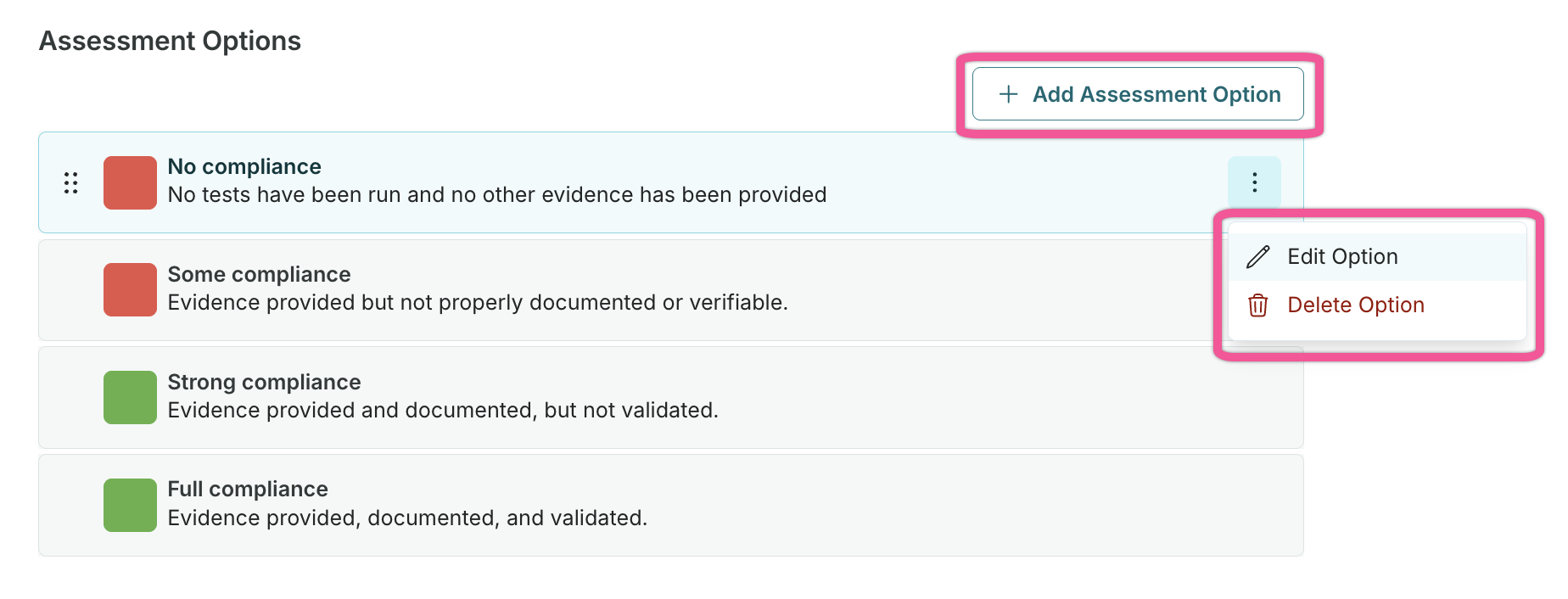Select the Some compliance option title
This screenshot has width=1568, height=599.
259,274
